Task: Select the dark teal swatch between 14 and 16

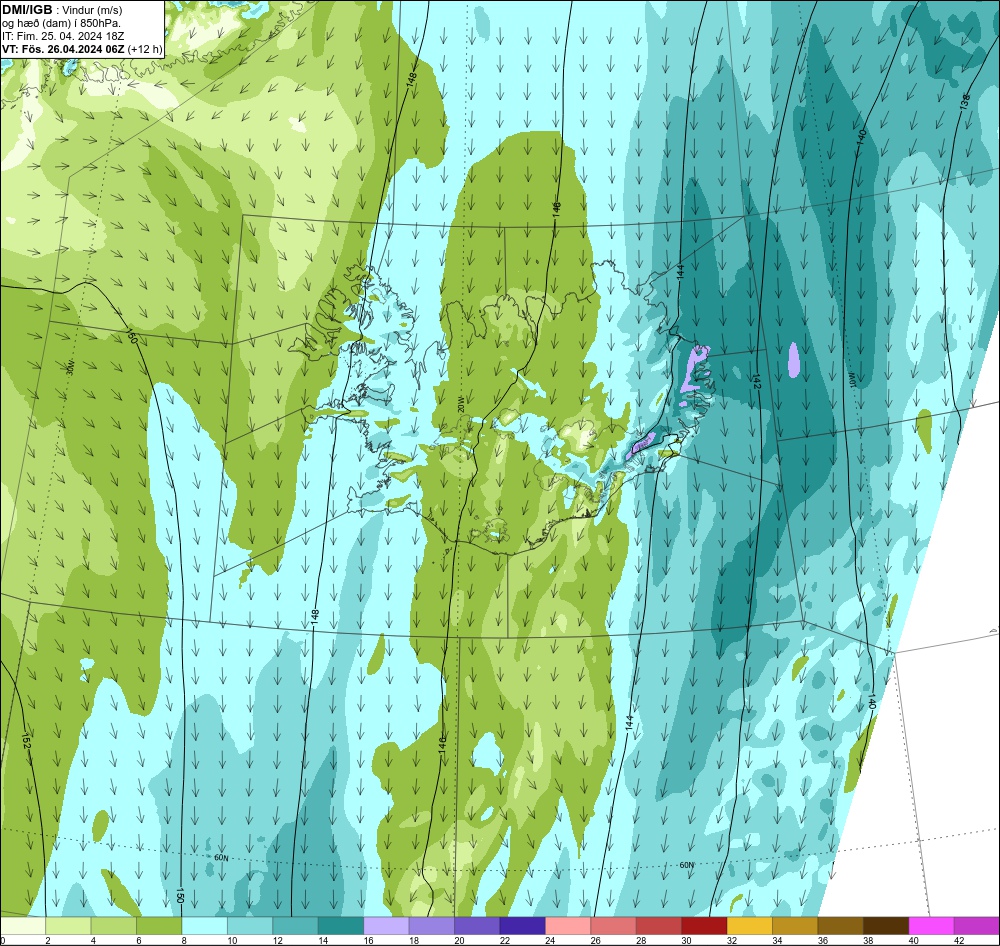Action: point(341,926)
